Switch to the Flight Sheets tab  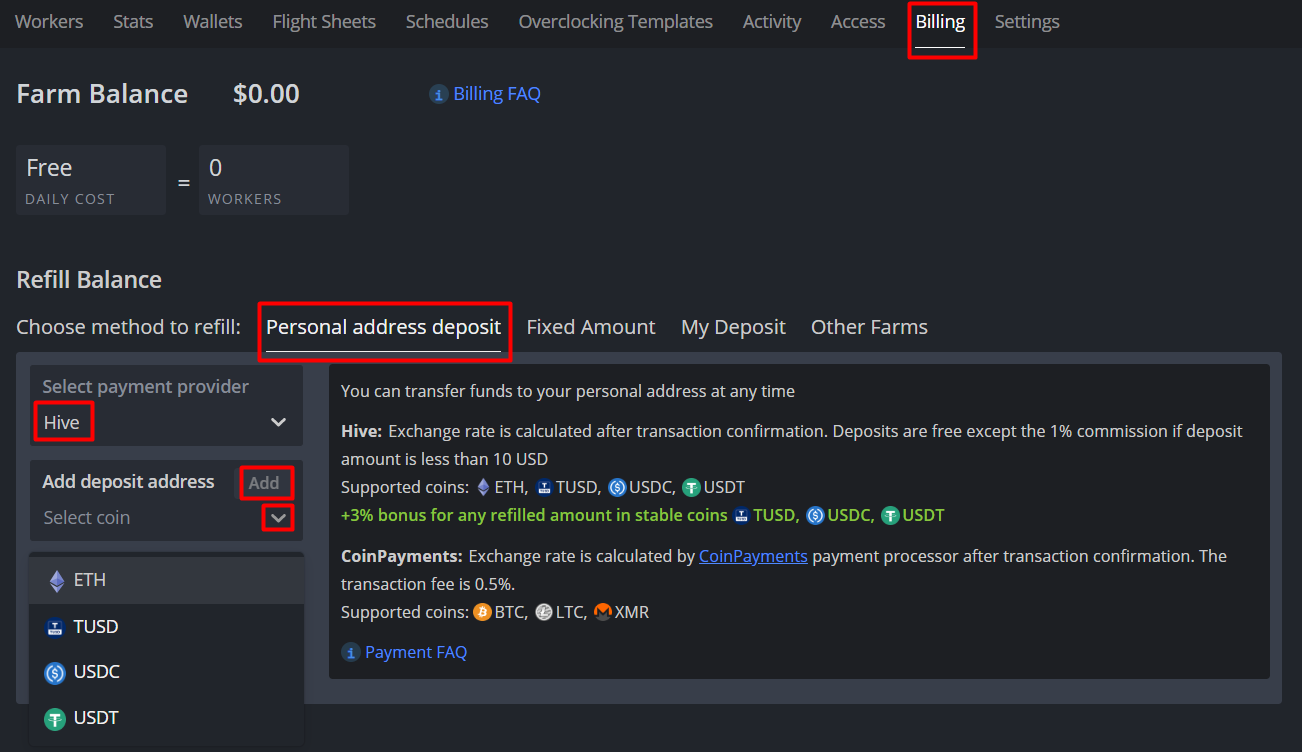[324, 22]
